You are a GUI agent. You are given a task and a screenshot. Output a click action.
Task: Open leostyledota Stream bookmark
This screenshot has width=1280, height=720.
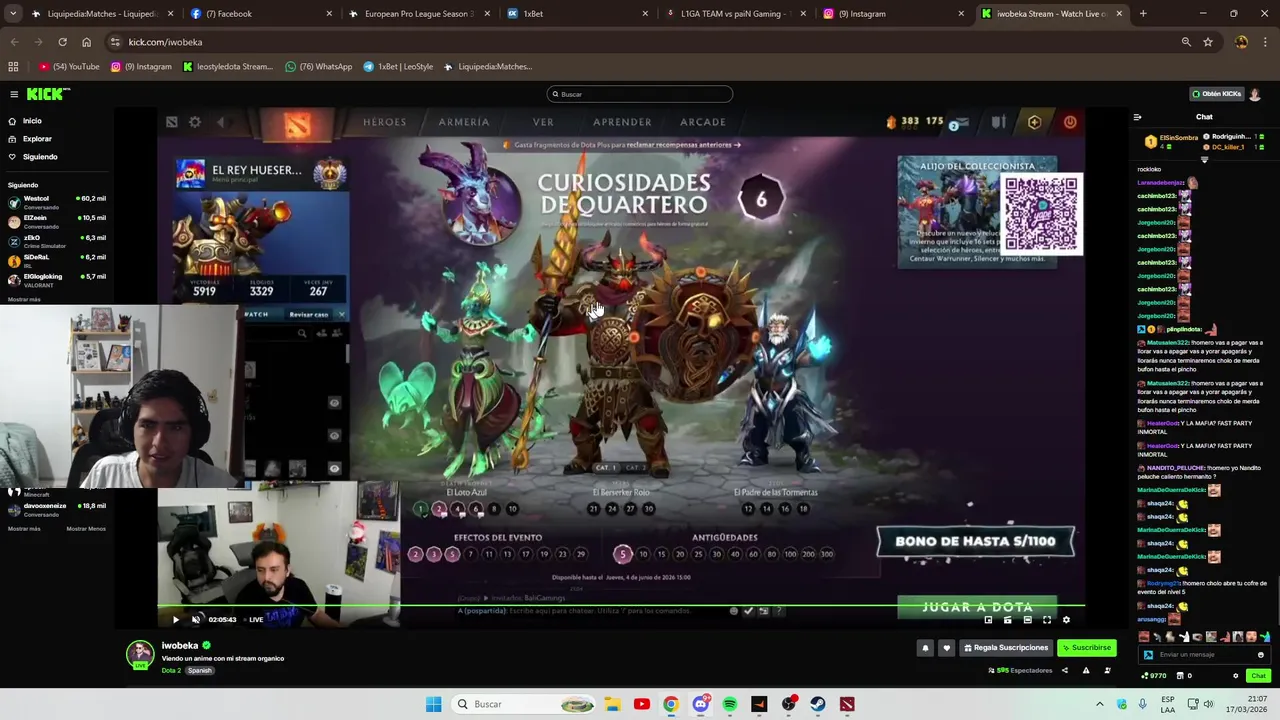point(228,67)
